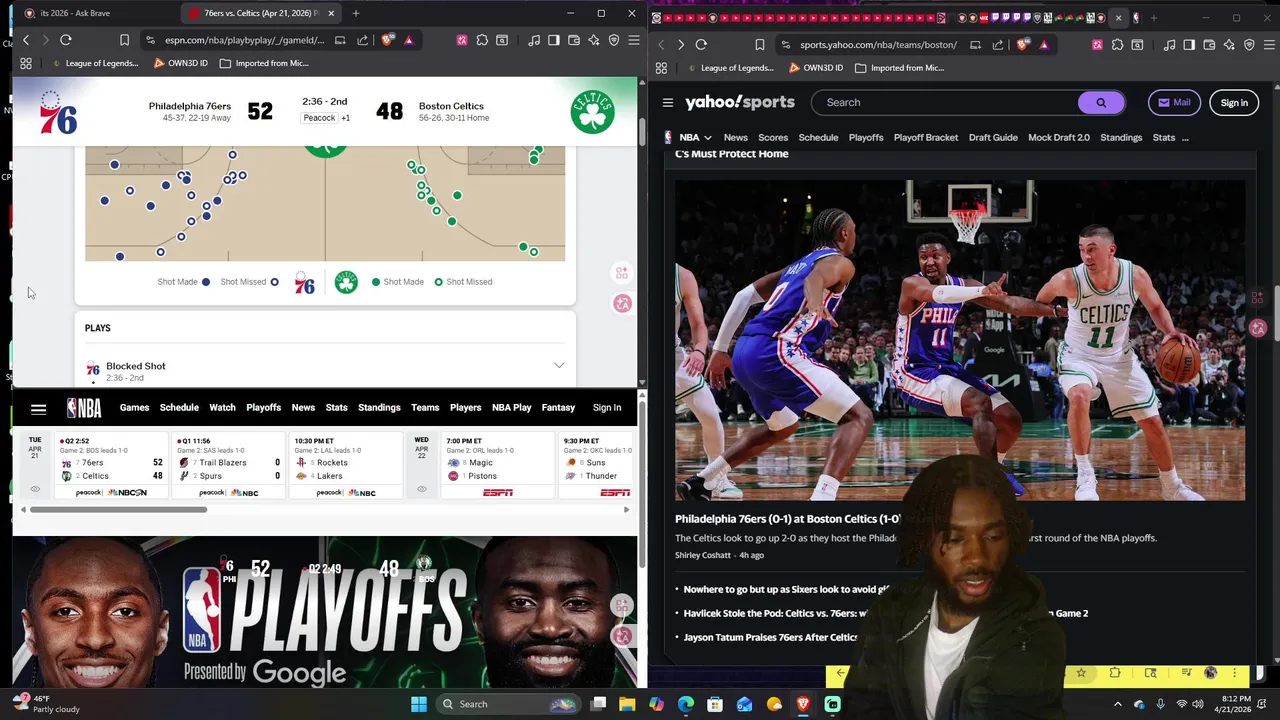Click the purple Yahoo search magnifier button
Screen dimensions: 1280x720
click(x=1101, y=102)
